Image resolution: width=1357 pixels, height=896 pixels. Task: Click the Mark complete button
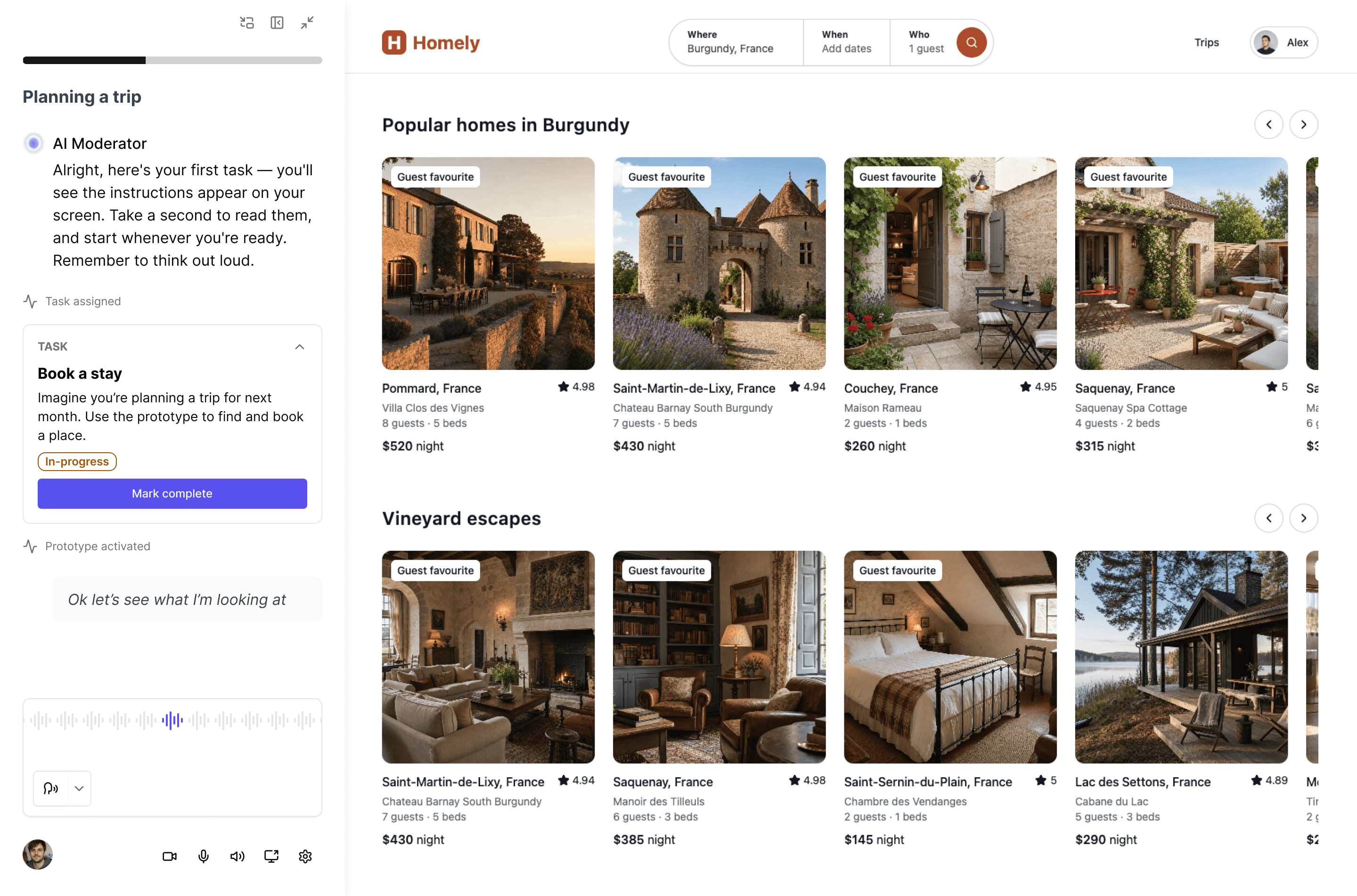(x=172, y=493)
